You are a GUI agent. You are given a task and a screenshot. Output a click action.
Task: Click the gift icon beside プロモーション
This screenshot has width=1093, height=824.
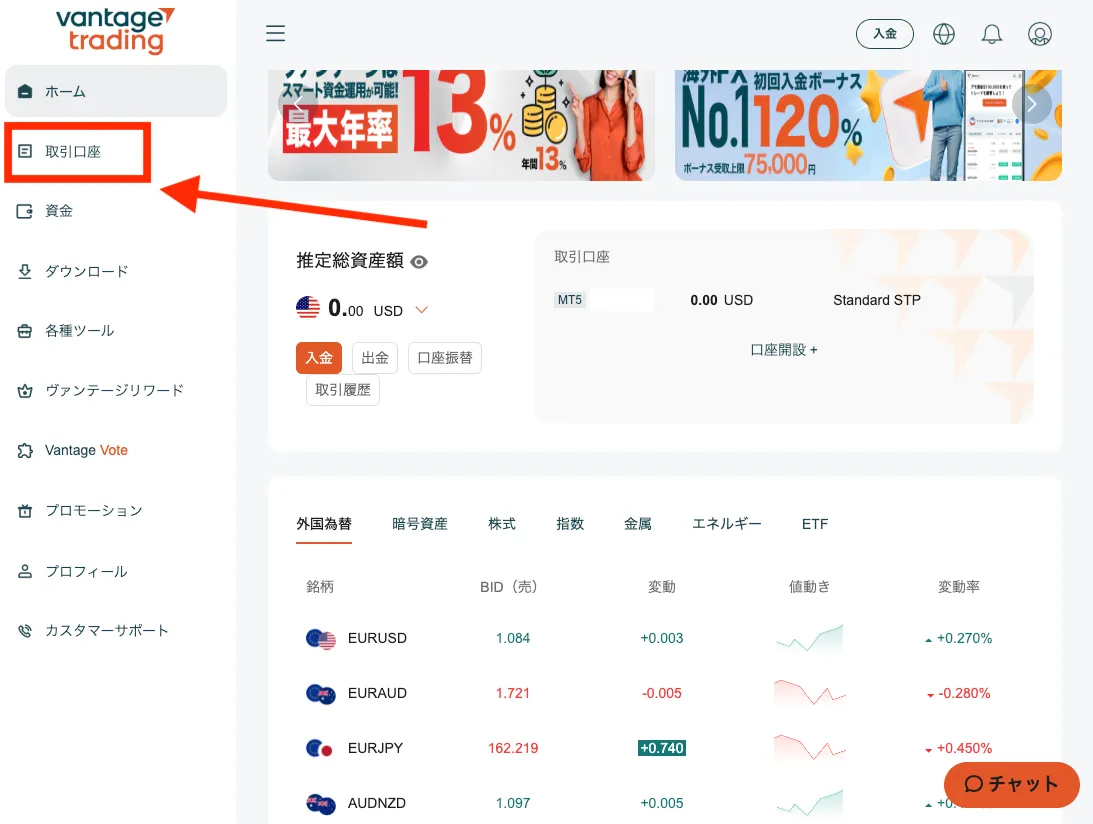pyautogui.click(x=25, y=511)
